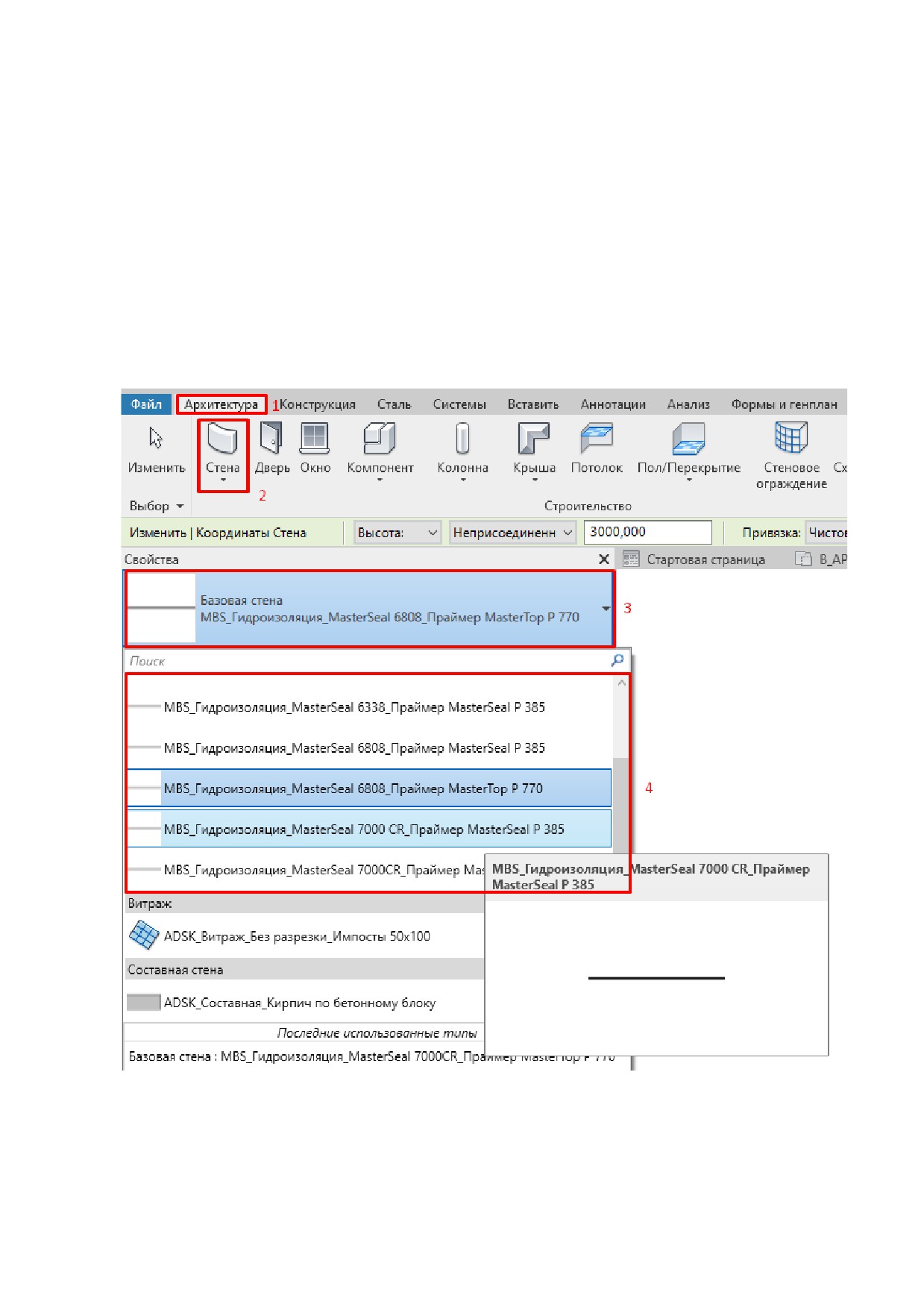Expand the Колонна dropdown arrow
The width and height of the screenshot is (924, 1307).
coord(462,480)
